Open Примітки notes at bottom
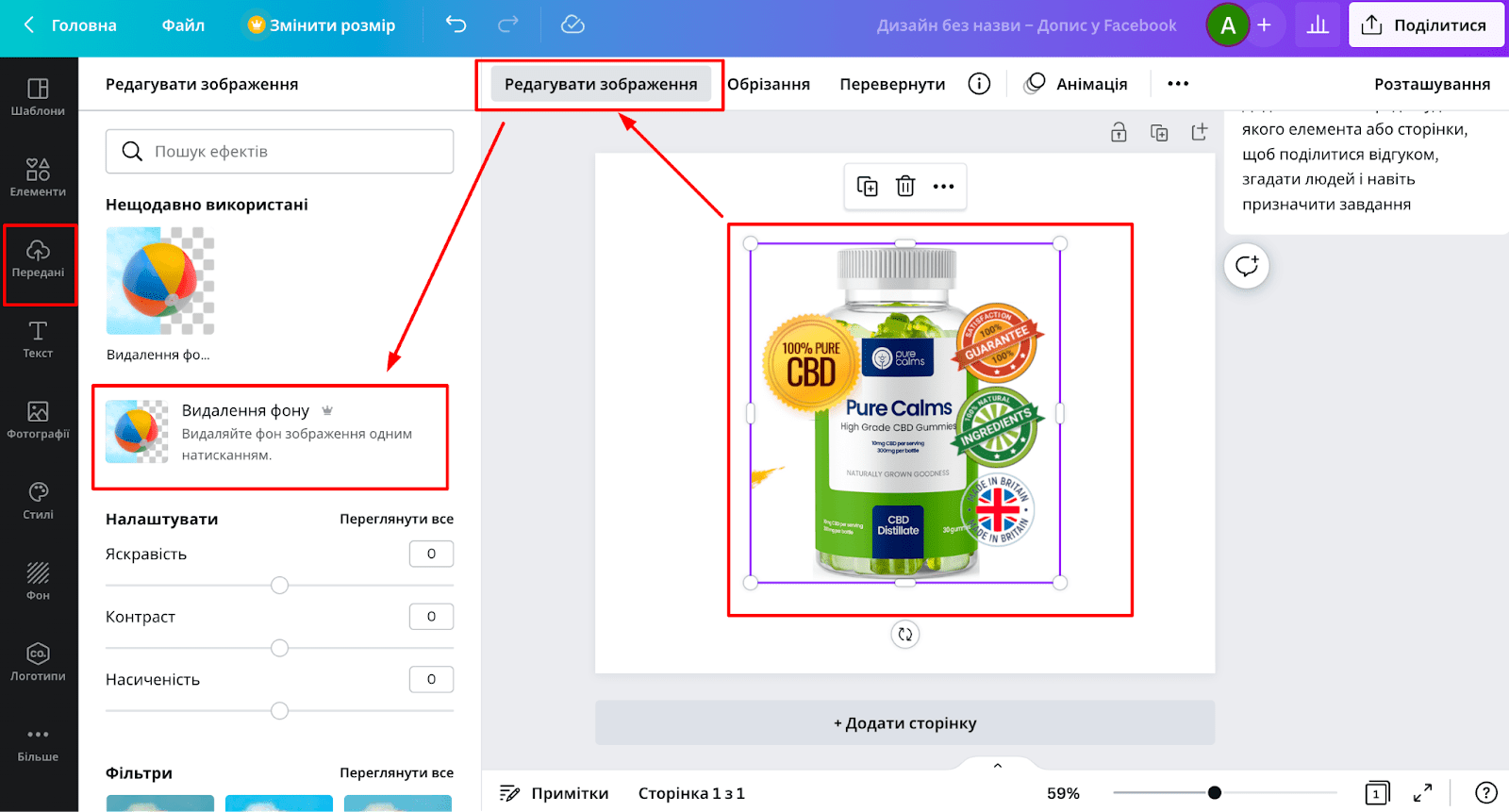 pos(555,793)
